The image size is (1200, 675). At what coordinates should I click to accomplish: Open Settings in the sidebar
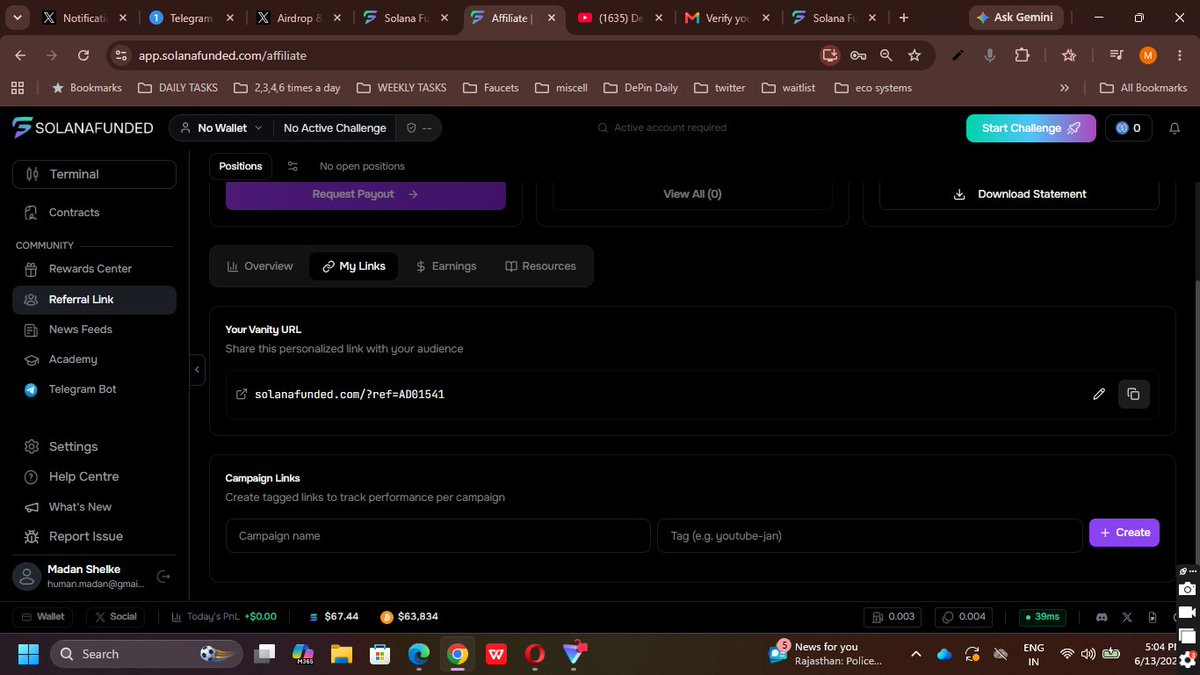94,447
